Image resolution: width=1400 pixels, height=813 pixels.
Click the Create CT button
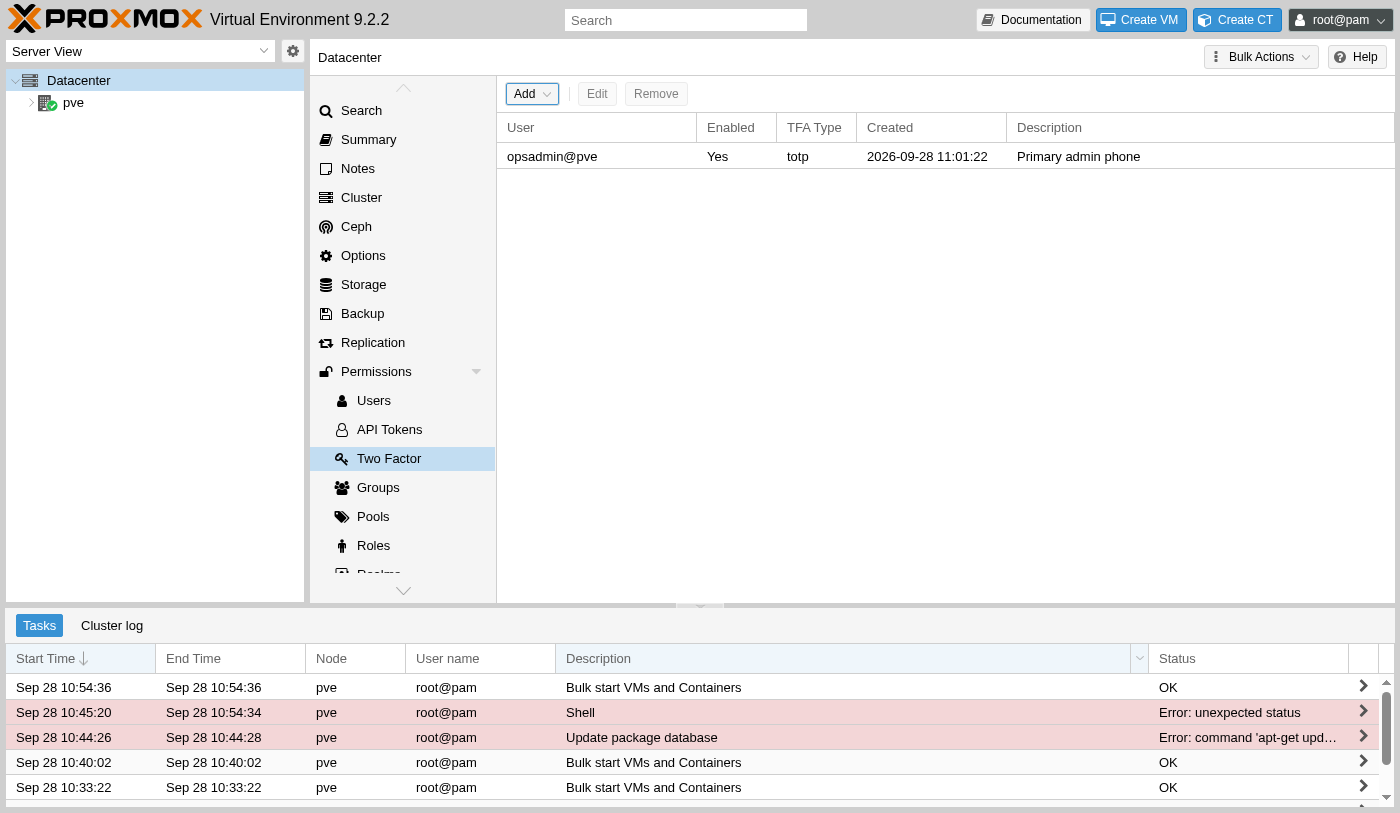[x=1237, y=20]
